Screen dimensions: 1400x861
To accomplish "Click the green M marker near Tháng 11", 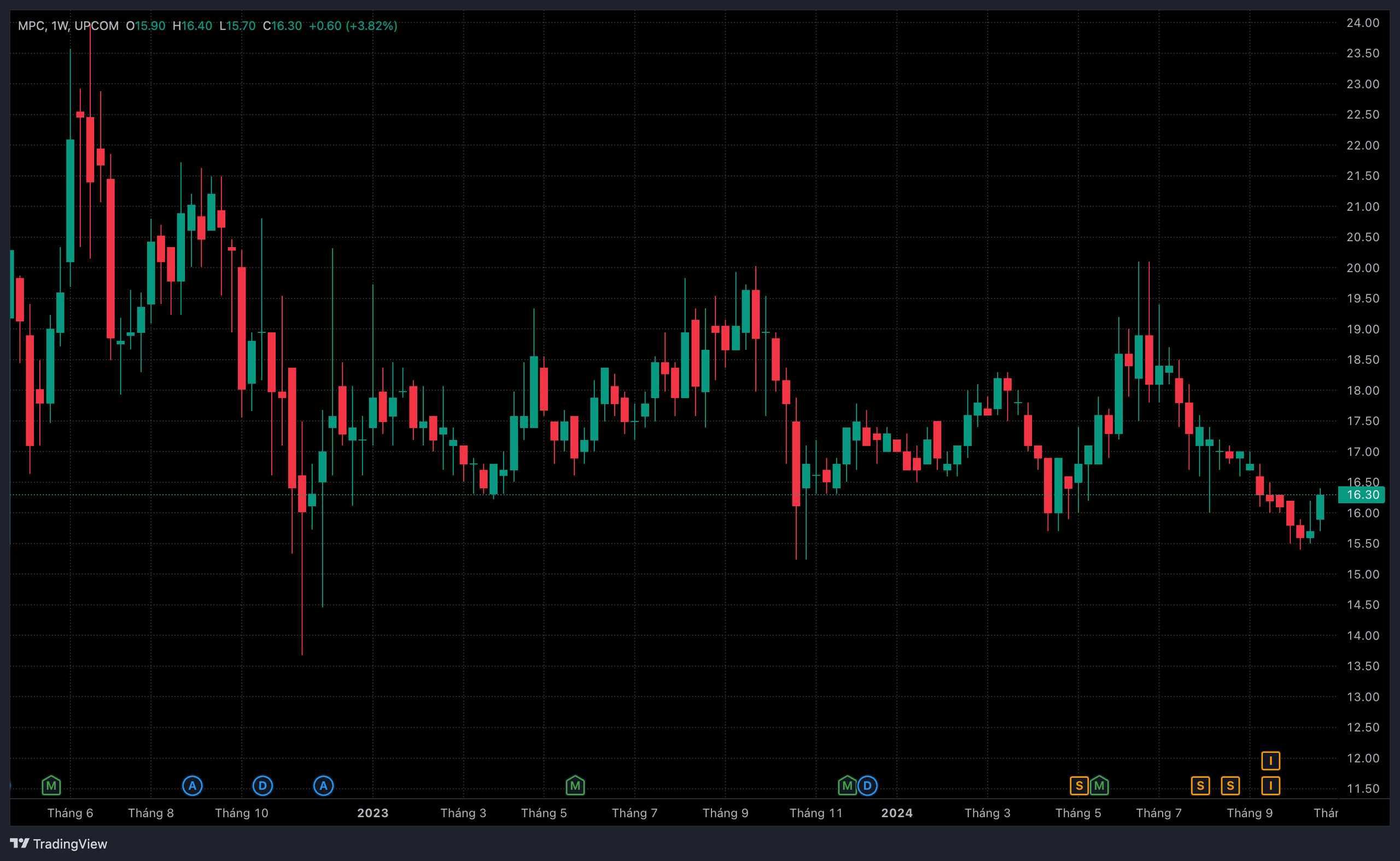I will tap(848, 786).
